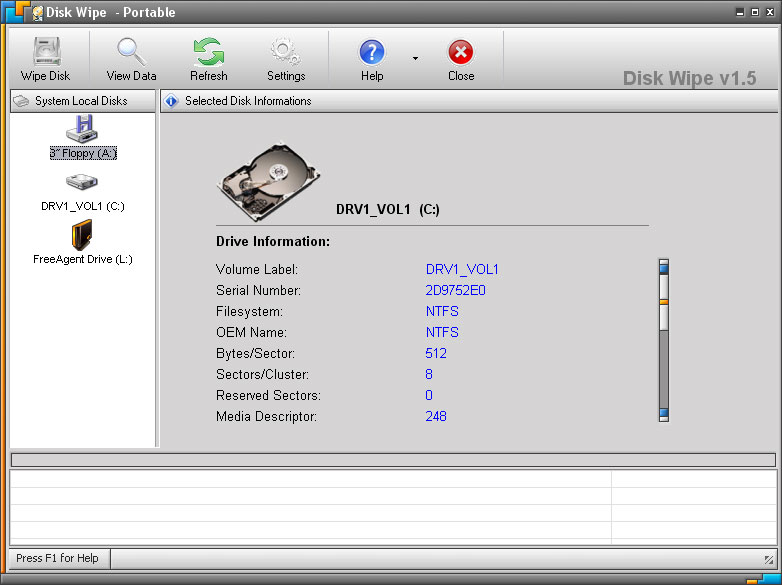Select the DRV1_VOL1 (C:) drive icon
The image size is (782, 585).
tap(82, 182)
